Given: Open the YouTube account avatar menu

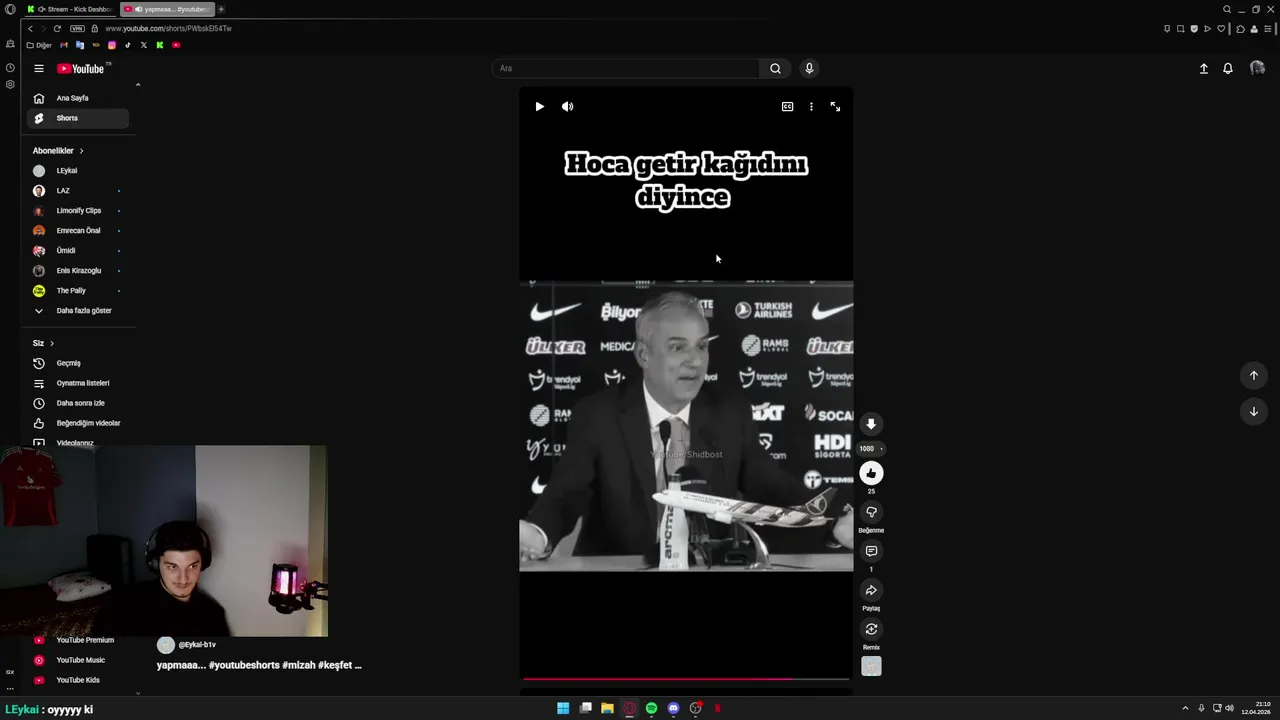Looking at the screenshot, I should tap(1257, 69).
